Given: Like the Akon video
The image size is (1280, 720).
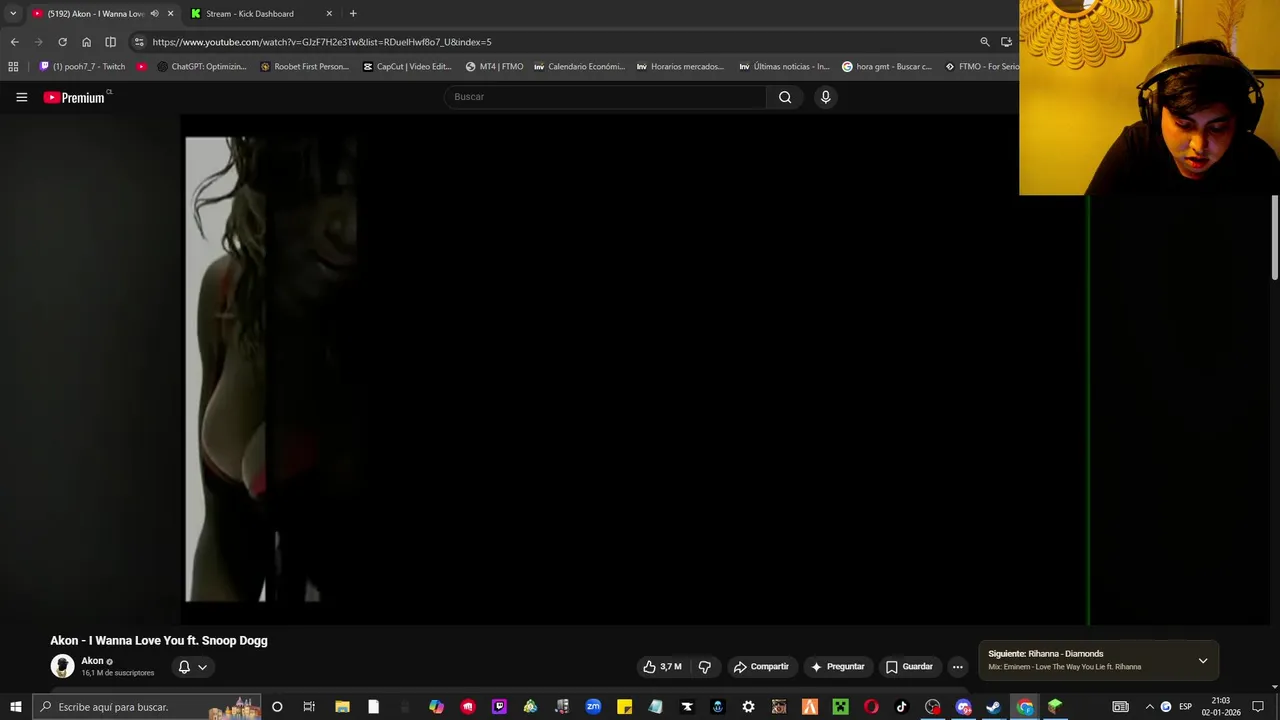Looking at the screenshot, I should [x=662, y=667].
